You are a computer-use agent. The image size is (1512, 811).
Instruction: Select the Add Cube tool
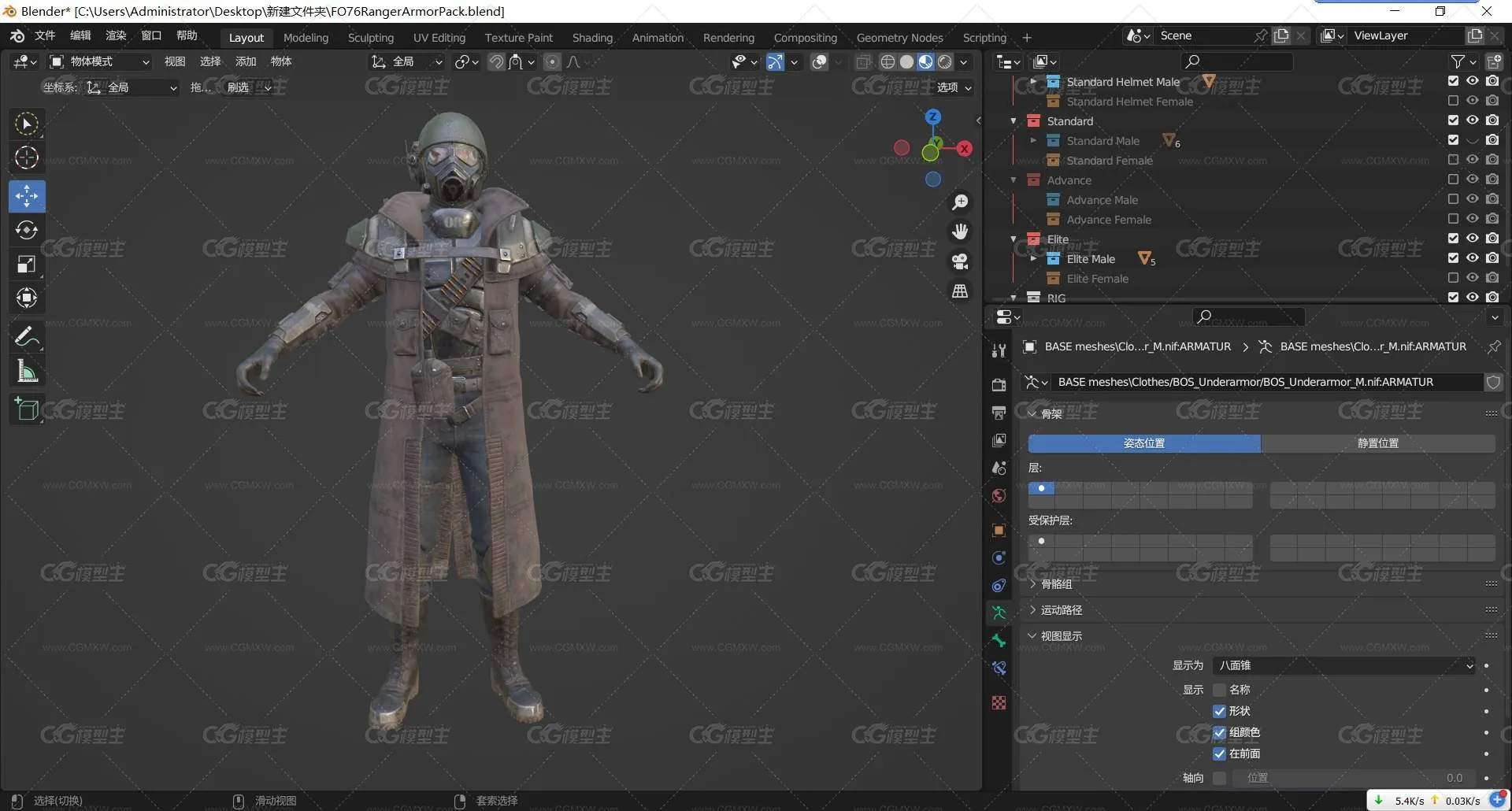(x=27, y=409)
